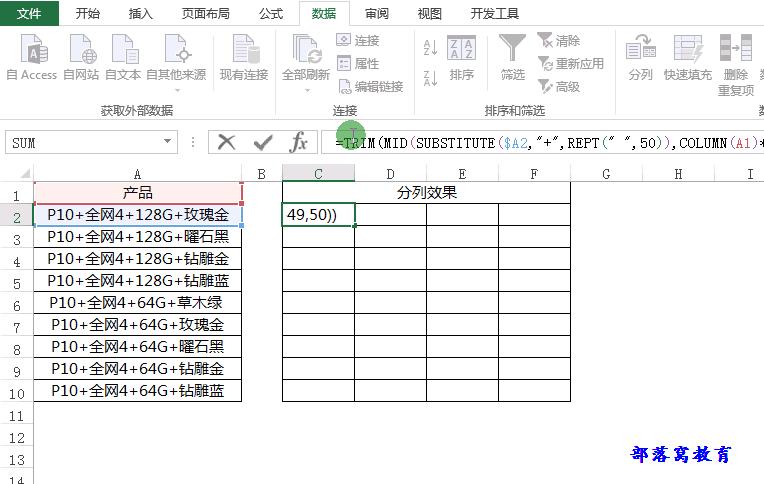Open 自其他来源 data source dropdown
764x484 pixels.
tap(176, 62)
